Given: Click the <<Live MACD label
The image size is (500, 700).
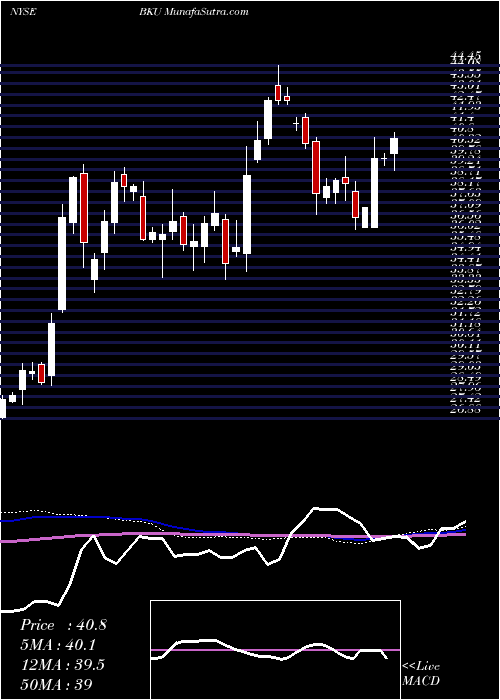Looking at the screenshot, I should coord(421,674).
